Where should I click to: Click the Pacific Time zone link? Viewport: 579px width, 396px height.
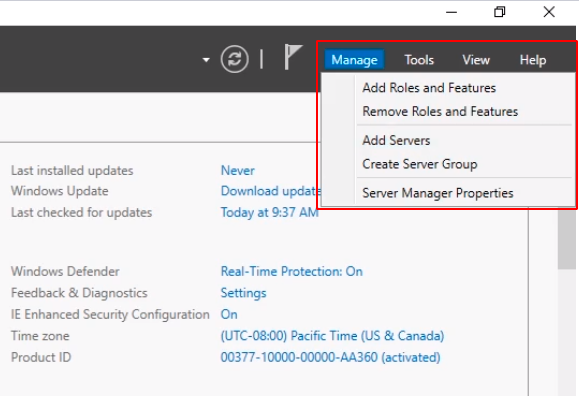click(x=332, y=336)
